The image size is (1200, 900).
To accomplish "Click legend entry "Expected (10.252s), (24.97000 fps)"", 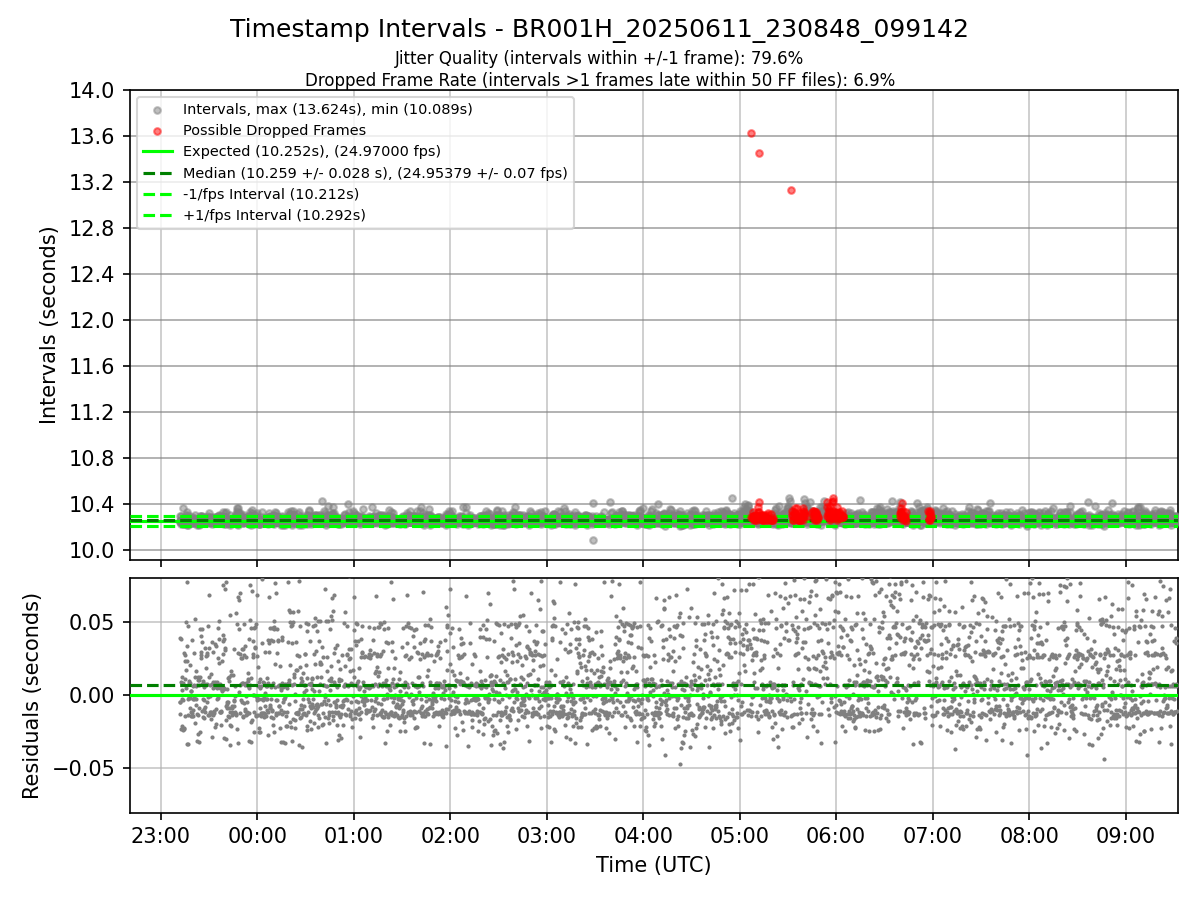I will (312, 151).
